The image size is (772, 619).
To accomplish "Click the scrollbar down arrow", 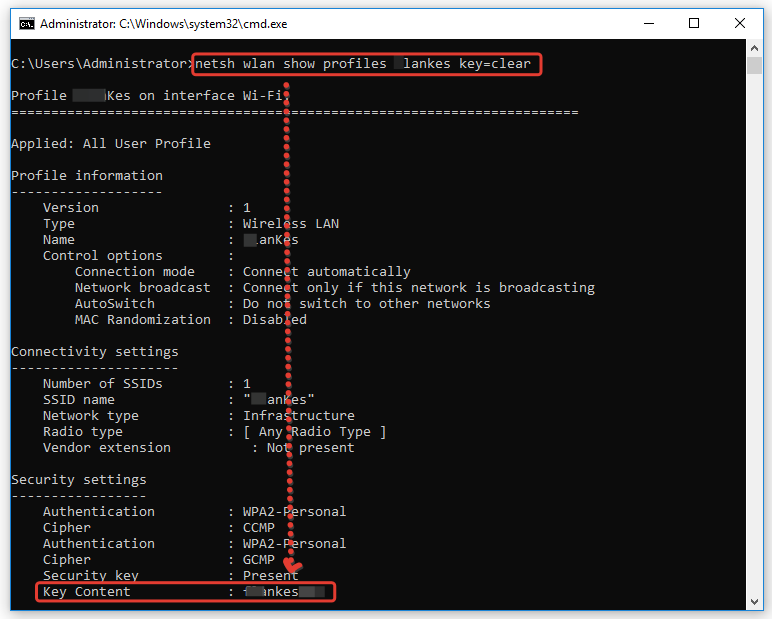I will pos(755,601).
